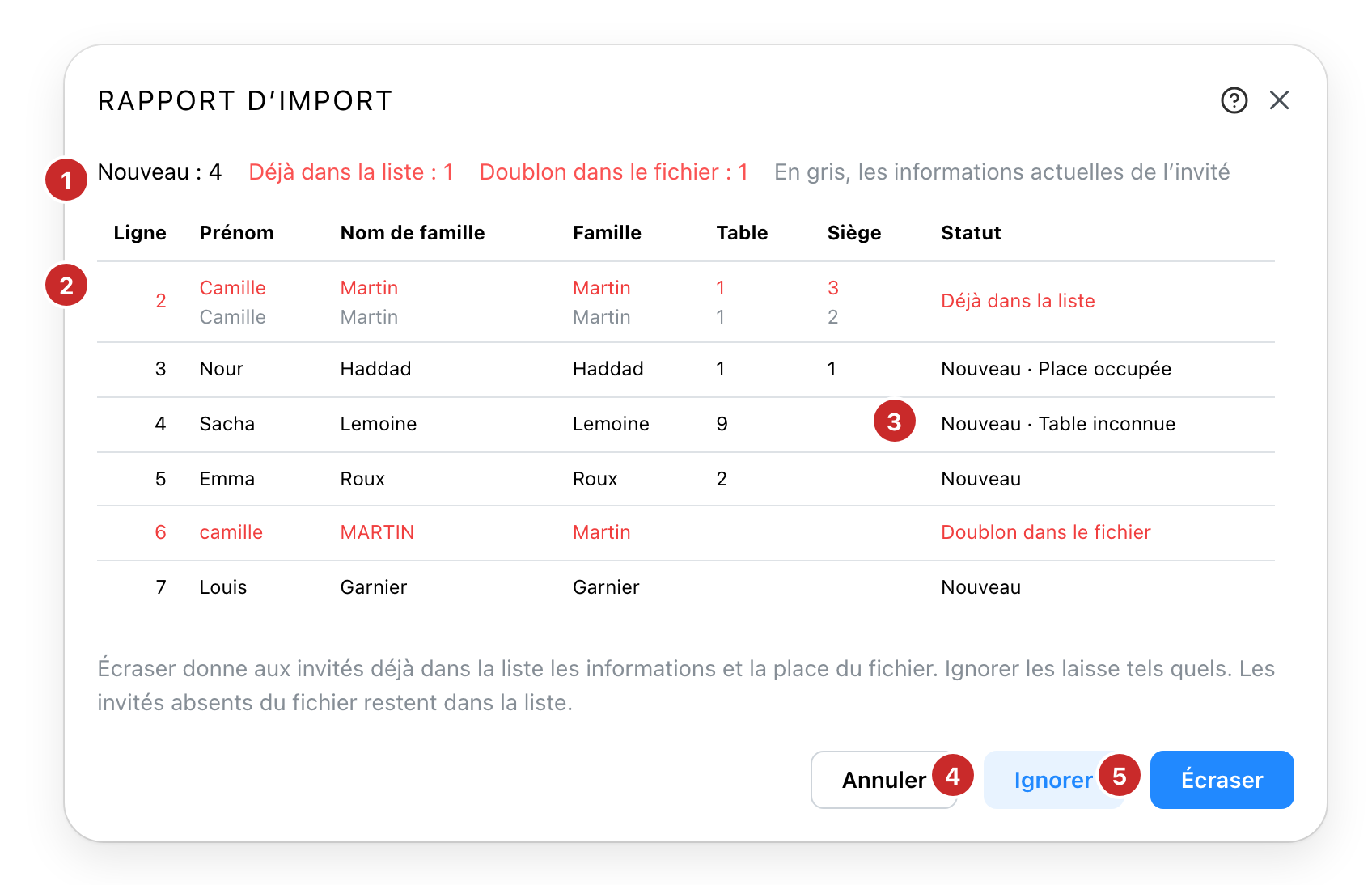Click the last name cell 'Garnier'
The width and height of the screenshot is (1372, 885).
[373, 587]
